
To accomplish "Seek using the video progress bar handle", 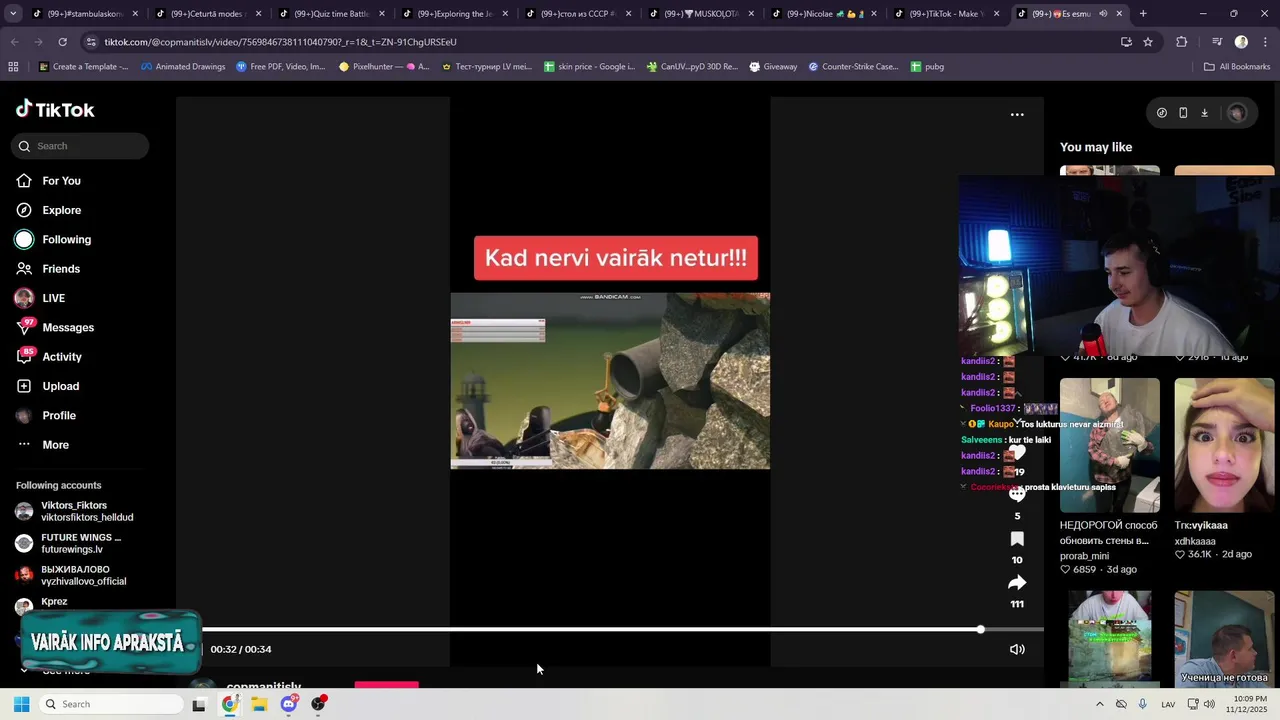I will 980,629.
